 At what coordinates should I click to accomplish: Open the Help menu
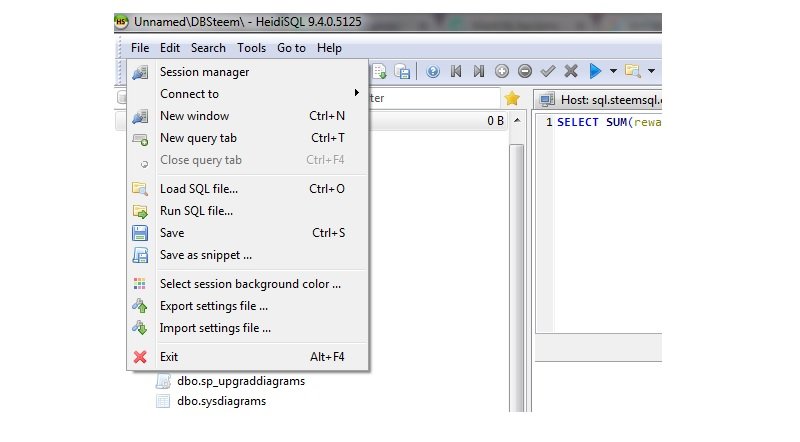(329, 48)
